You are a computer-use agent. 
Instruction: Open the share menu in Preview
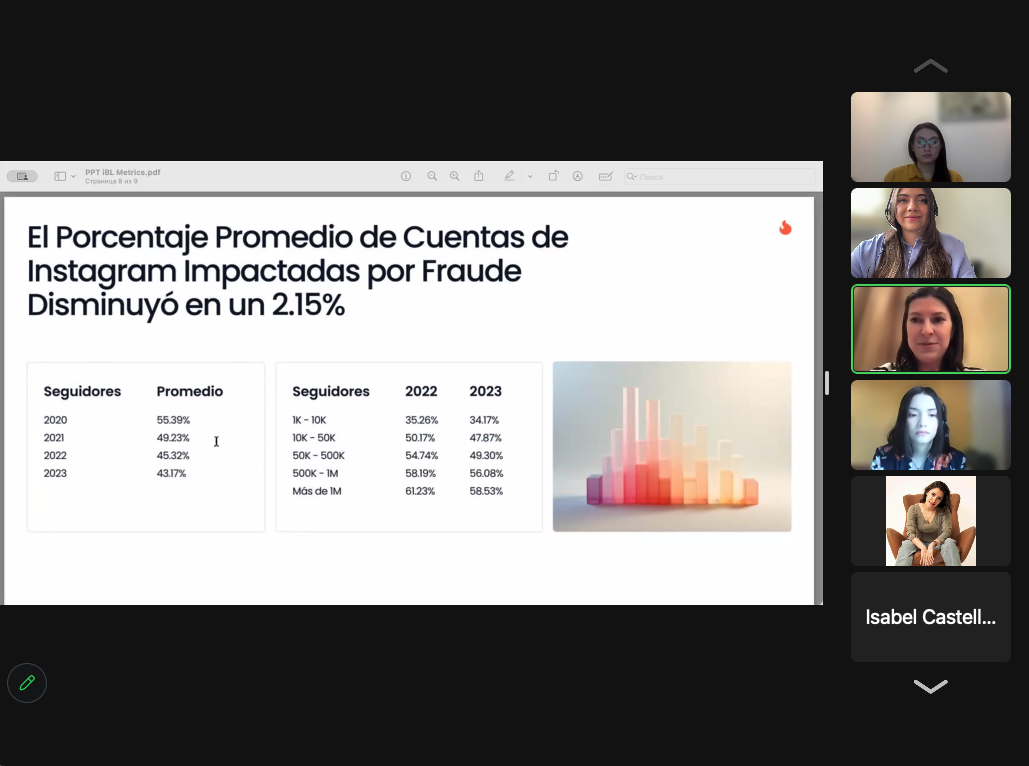[479, 176]
